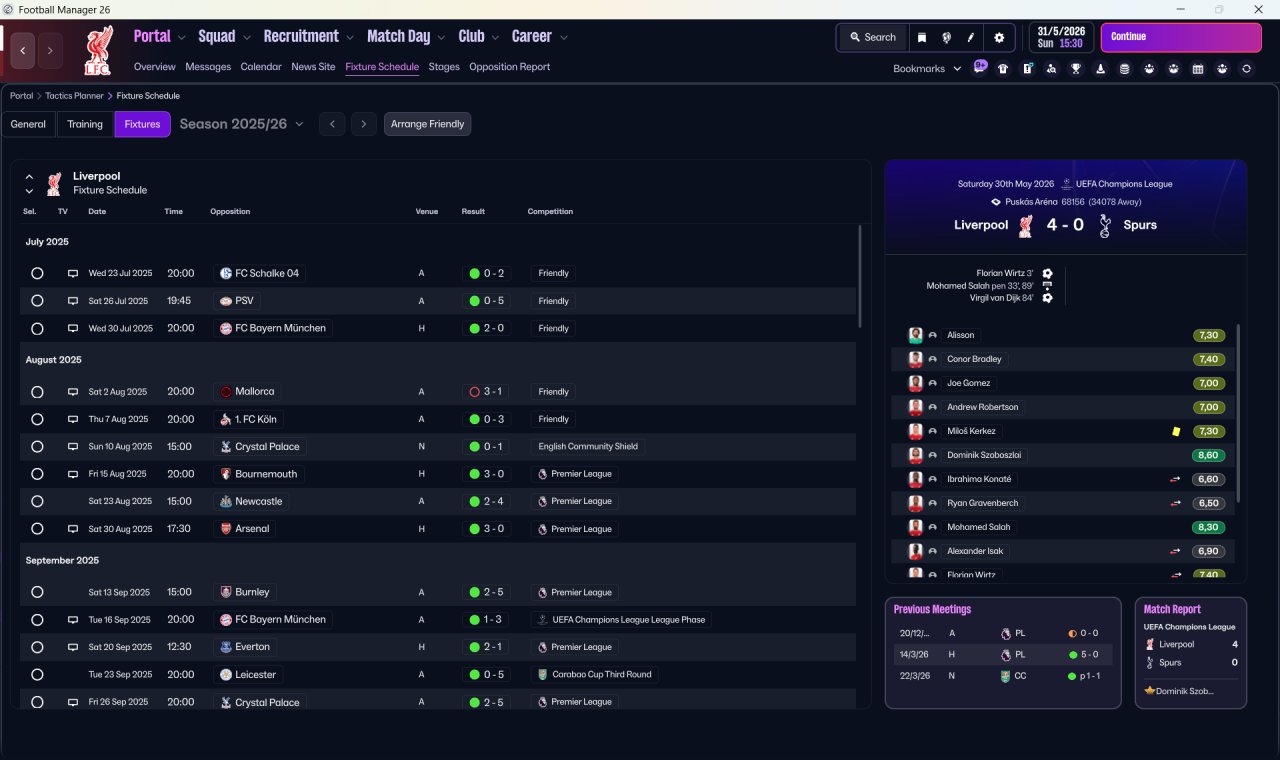
Task: Click Dominik Szoboszlai's 8,60 rating badge
Action: [x=1208, y=455]
